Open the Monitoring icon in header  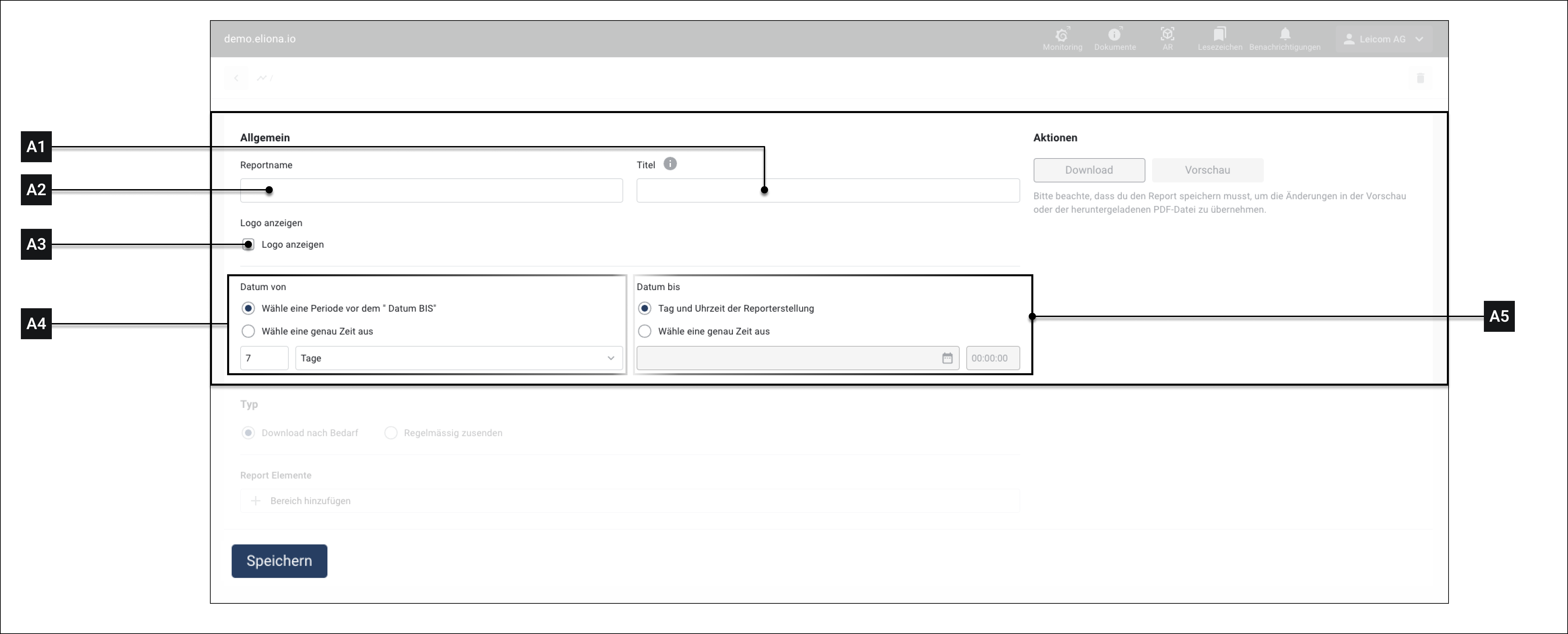click(1062, 35)
